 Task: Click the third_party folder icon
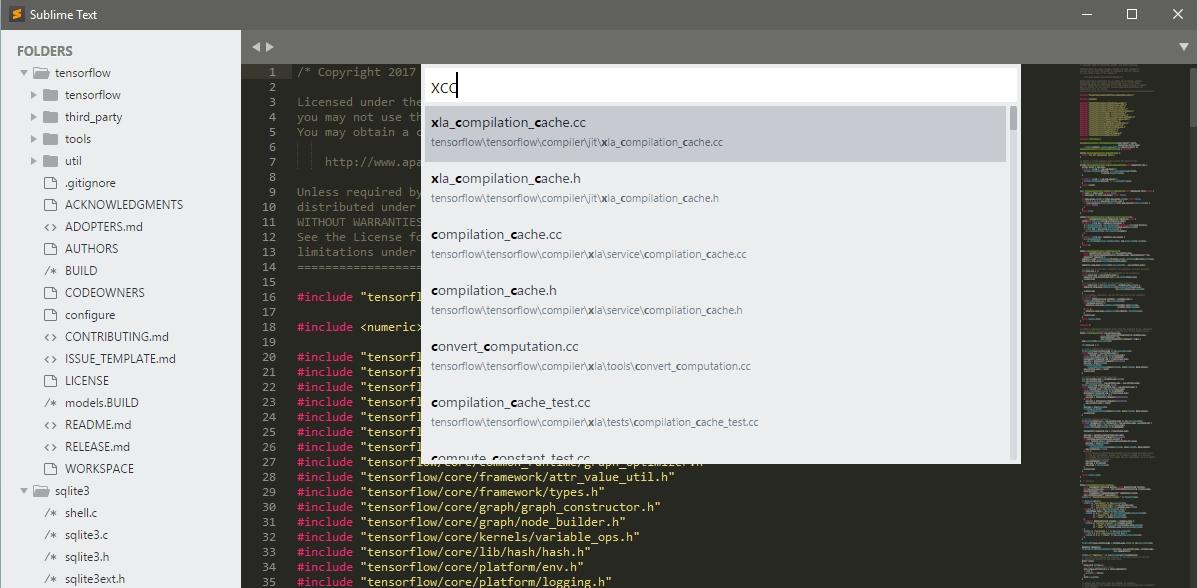(x=51, y=117)
